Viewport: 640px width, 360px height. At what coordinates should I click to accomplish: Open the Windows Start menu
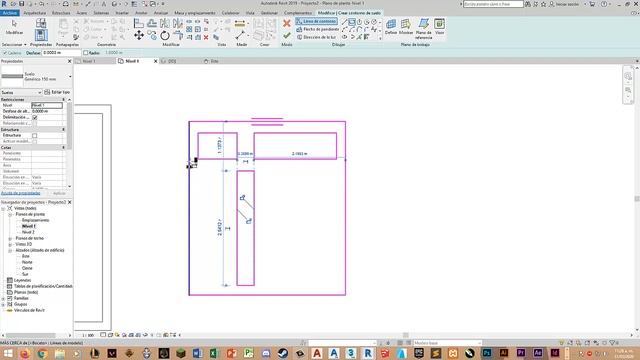click(x=8, y=353)
